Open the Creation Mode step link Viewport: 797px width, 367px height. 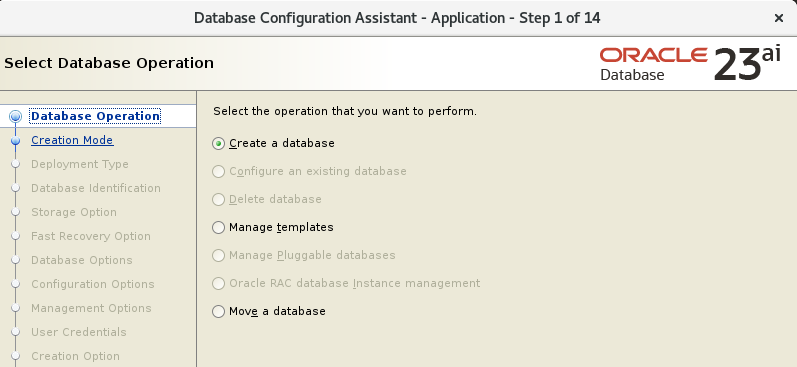(72, 140)
